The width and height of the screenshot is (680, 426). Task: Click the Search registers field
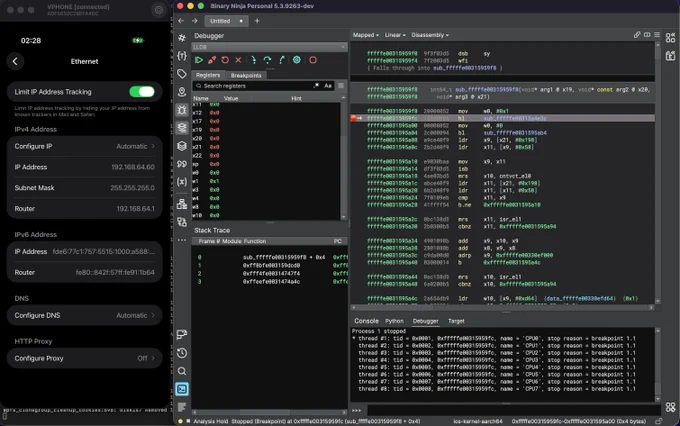[x=256, y=86]
